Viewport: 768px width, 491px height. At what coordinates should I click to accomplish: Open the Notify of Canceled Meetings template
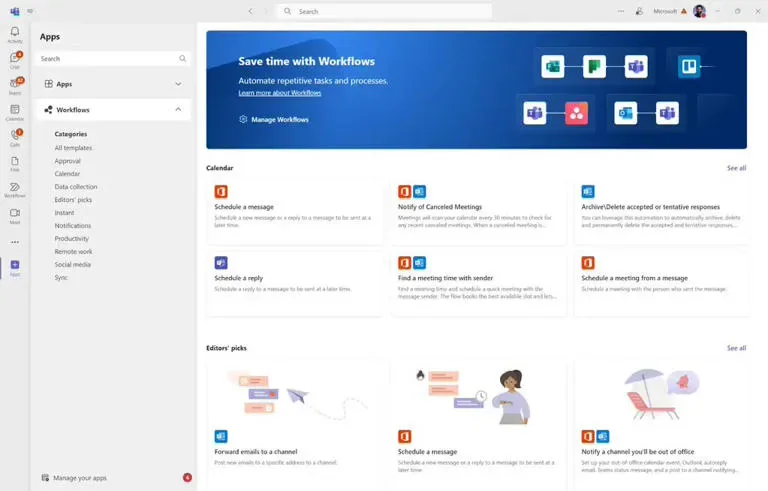(x=479, y=212)
